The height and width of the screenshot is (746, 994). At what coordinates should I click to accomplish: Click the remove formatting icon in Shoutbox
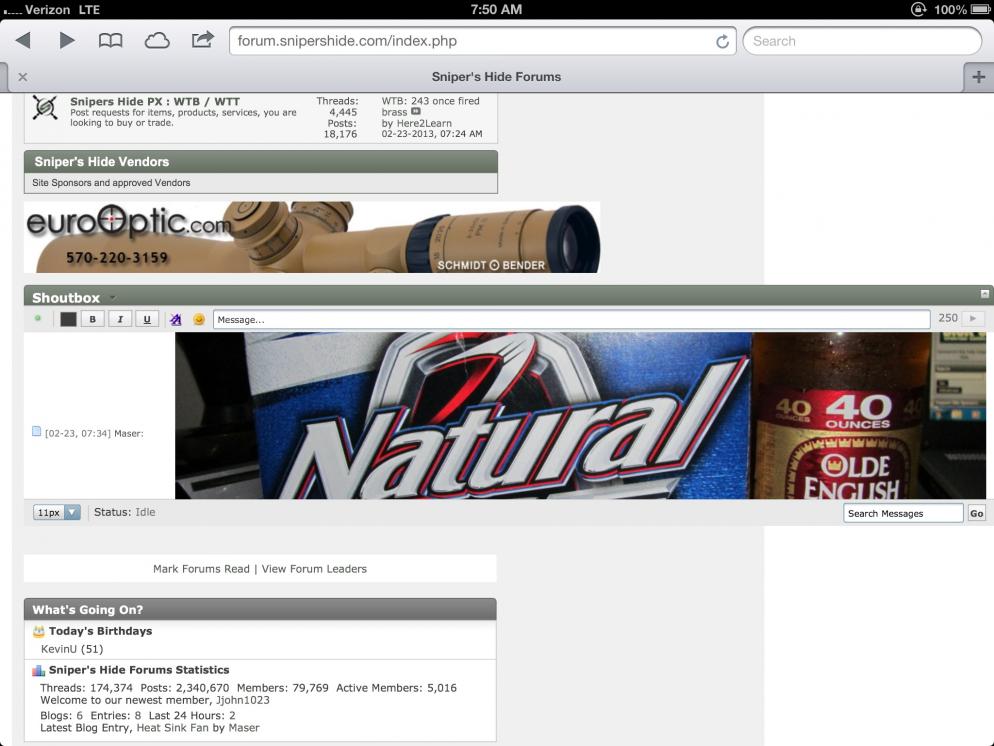(176, 319)
